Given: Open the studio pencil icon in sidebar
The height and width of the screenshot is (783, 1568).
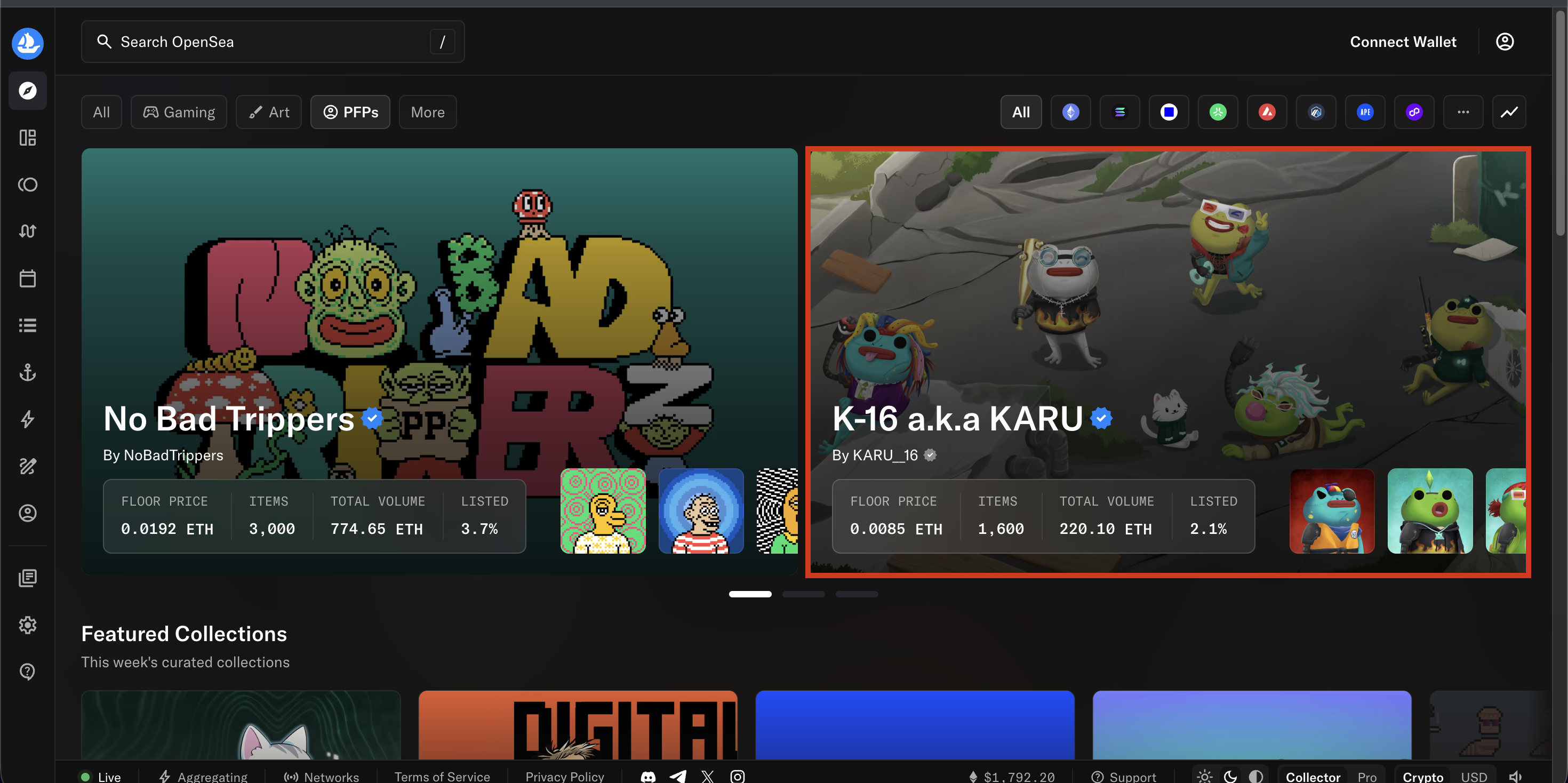Looking at the screenshot, I should click(x=27, y=466).
